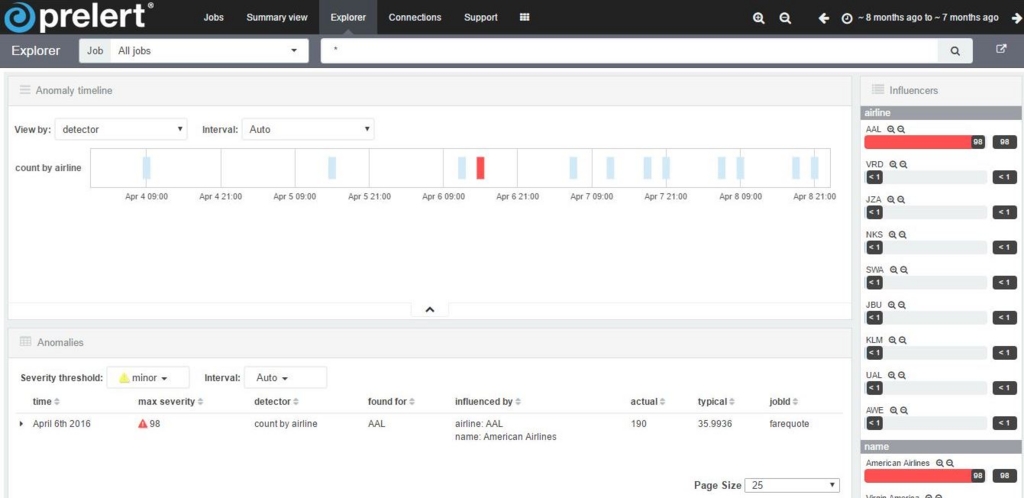Click the VRD influencer score bar
Viewport: 1024px width, 498px height.
tap(925, 177)
